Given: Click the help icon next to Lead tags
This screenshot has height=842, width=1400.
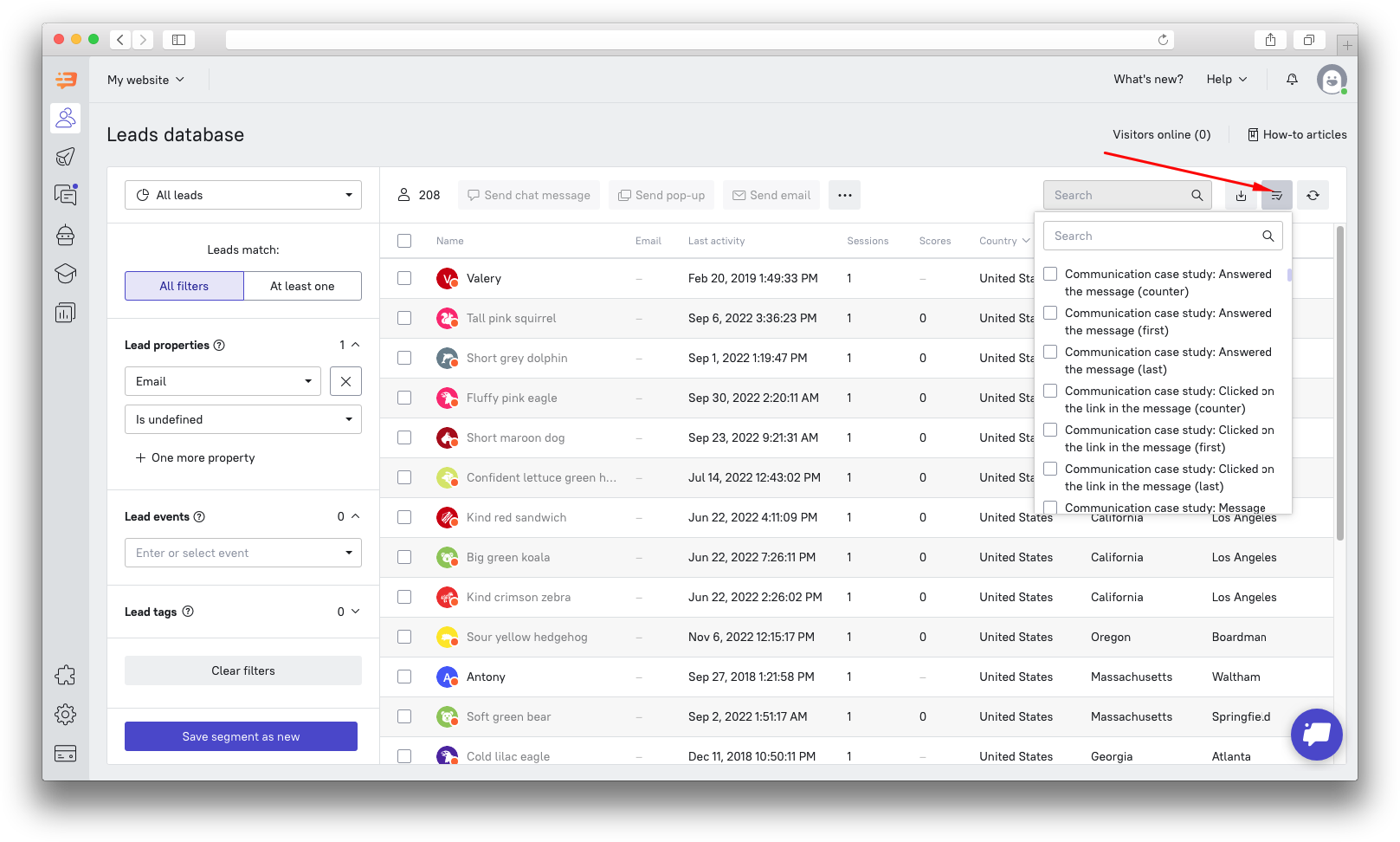Looking at the screenshot, I should 188,612.
